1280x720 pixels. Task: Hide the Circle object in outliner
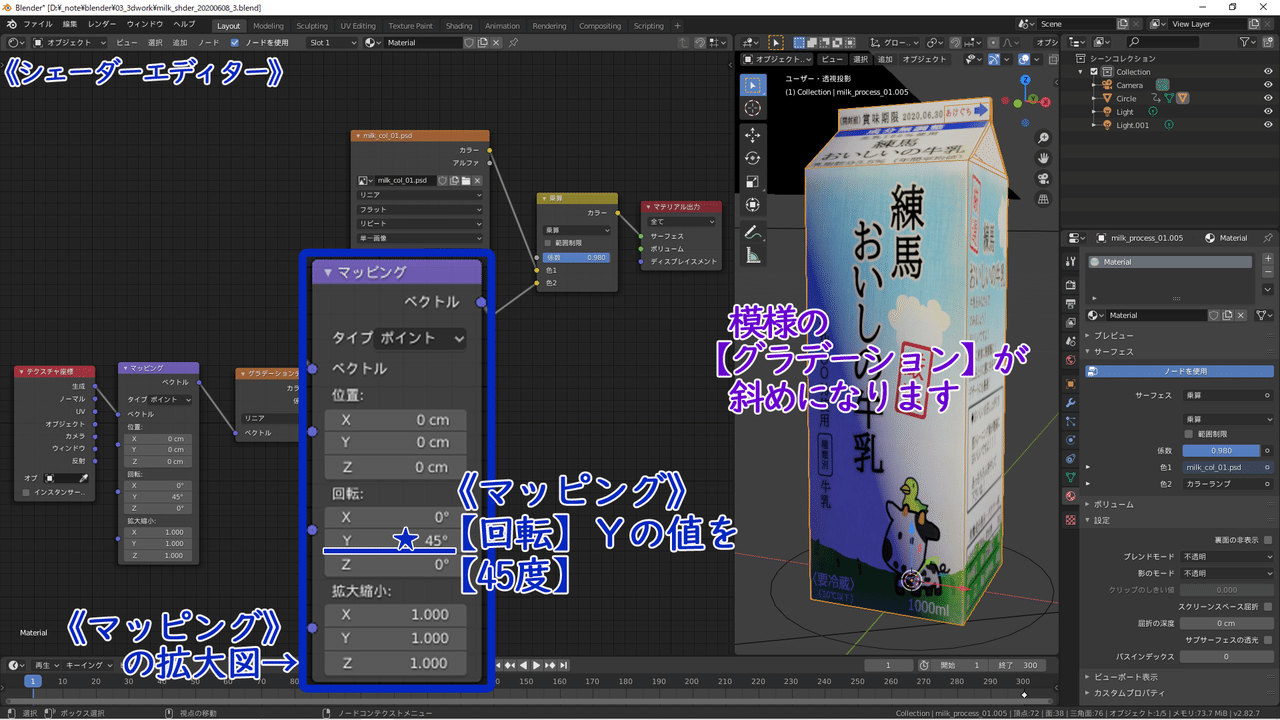pyautogui.click(x=1268, y=98)
